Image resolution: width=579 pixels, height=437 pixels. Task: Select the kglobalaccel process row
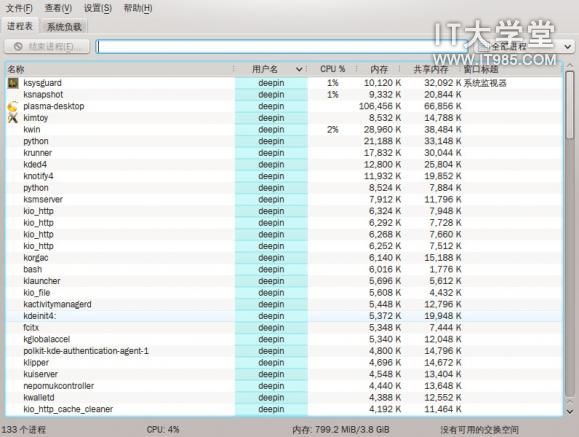pyautogui.click(x=284, y=339)
